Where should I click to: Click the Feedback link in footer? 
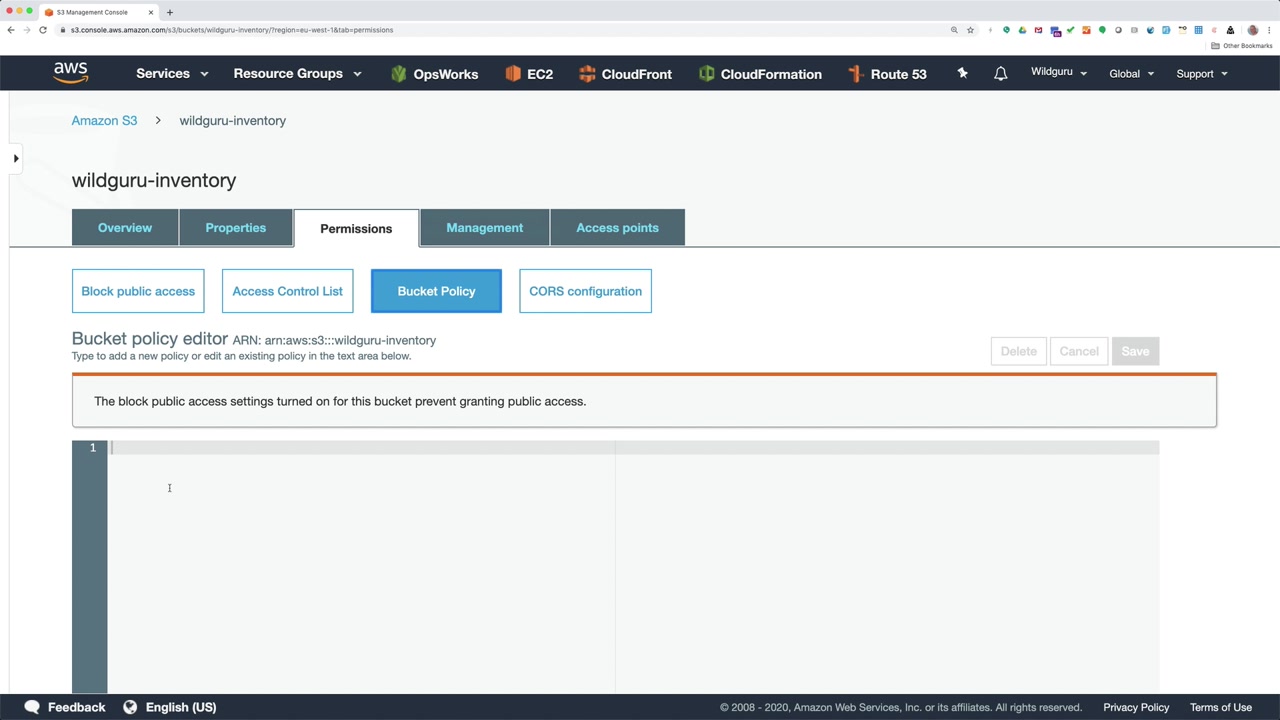(x=76, y=707)
